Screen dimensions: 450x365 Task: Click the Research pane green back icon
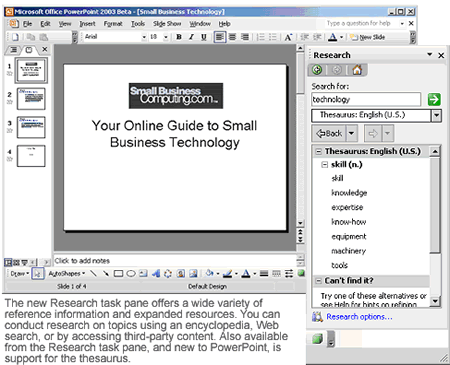pyautogui.click(x=317, y=70)
